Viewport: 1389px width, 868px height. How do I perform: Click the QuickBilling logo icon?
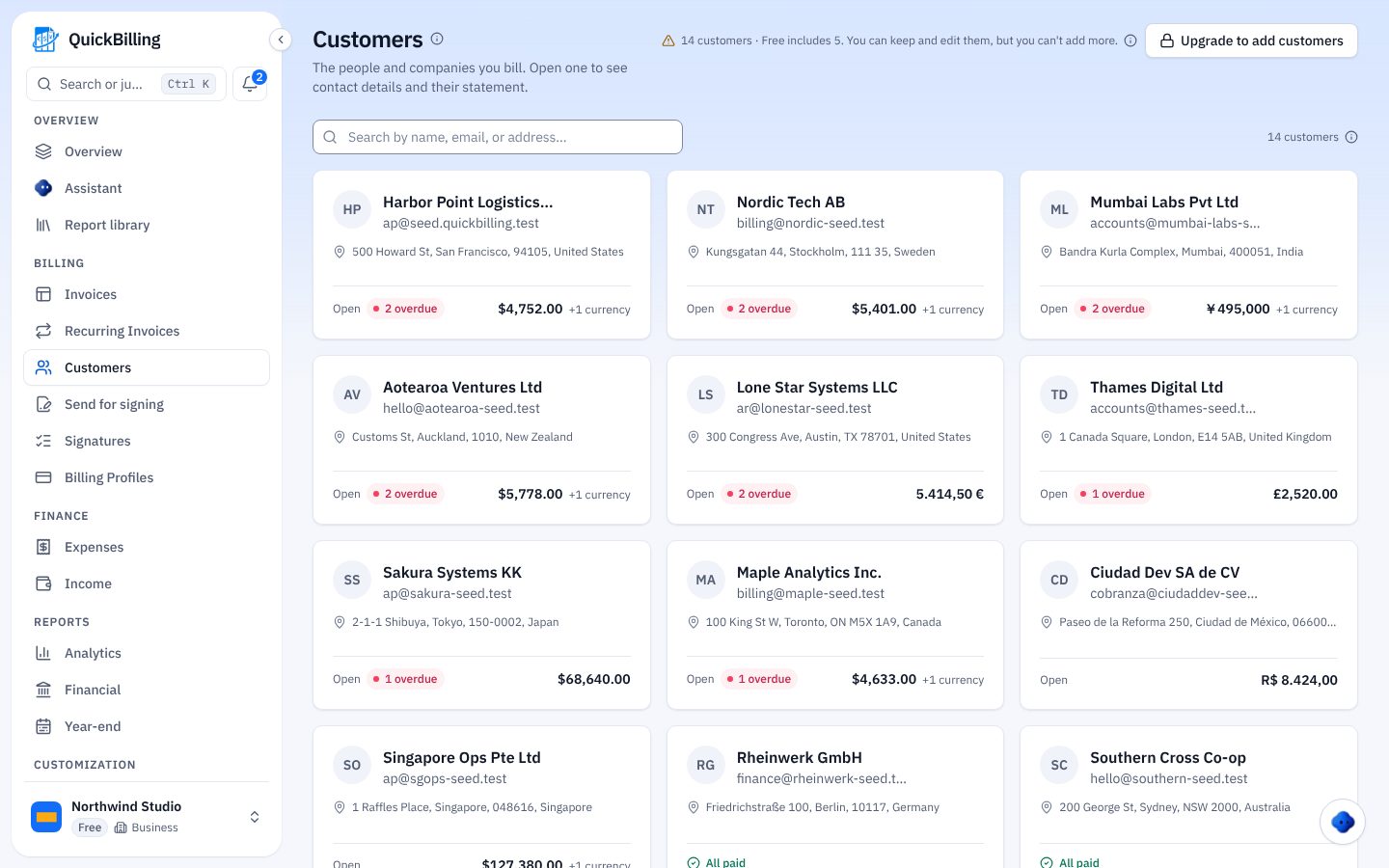click(x=45, y=40)
